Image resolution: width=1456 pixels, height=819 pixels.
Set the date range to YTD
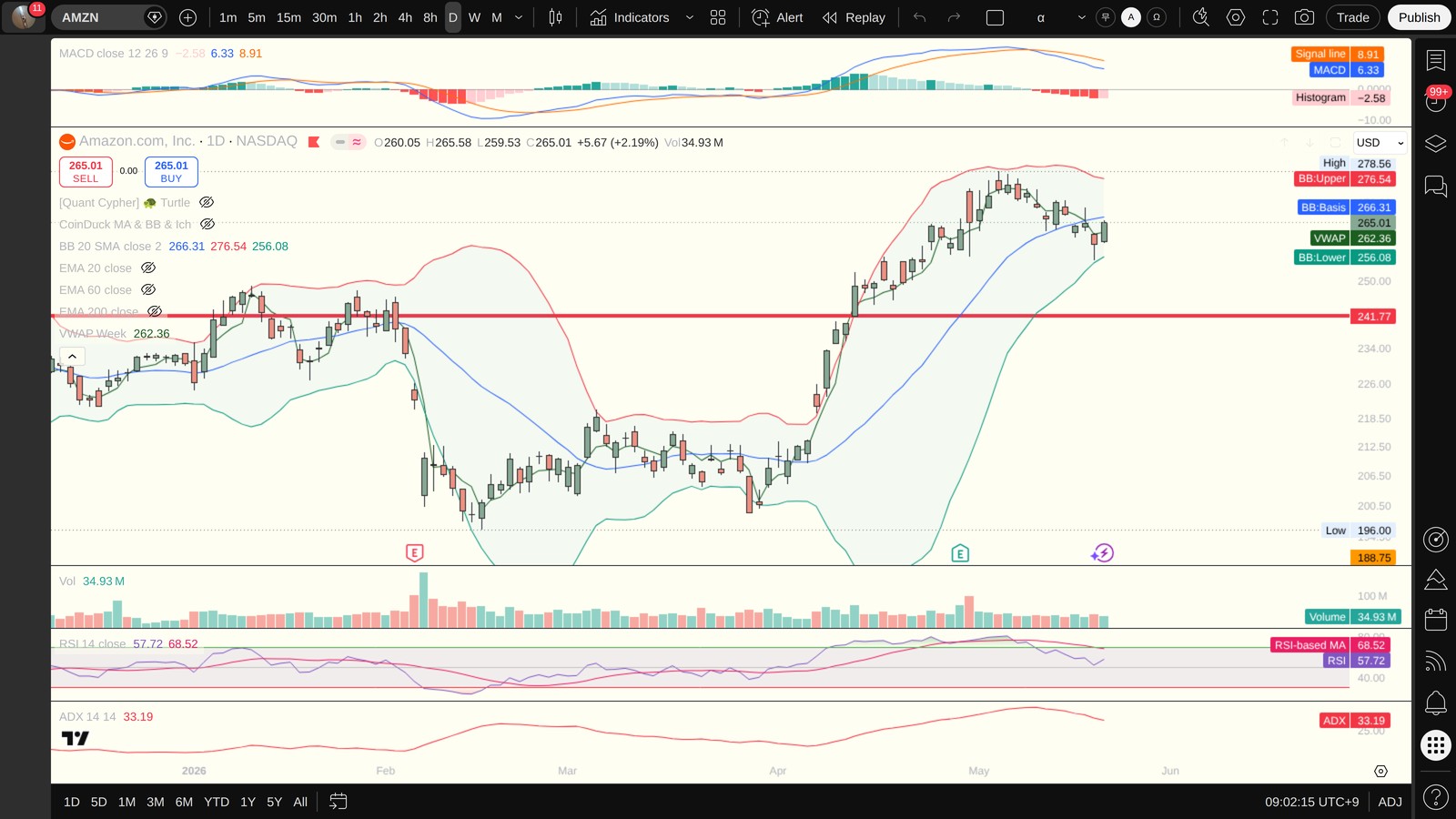[217, 802]
